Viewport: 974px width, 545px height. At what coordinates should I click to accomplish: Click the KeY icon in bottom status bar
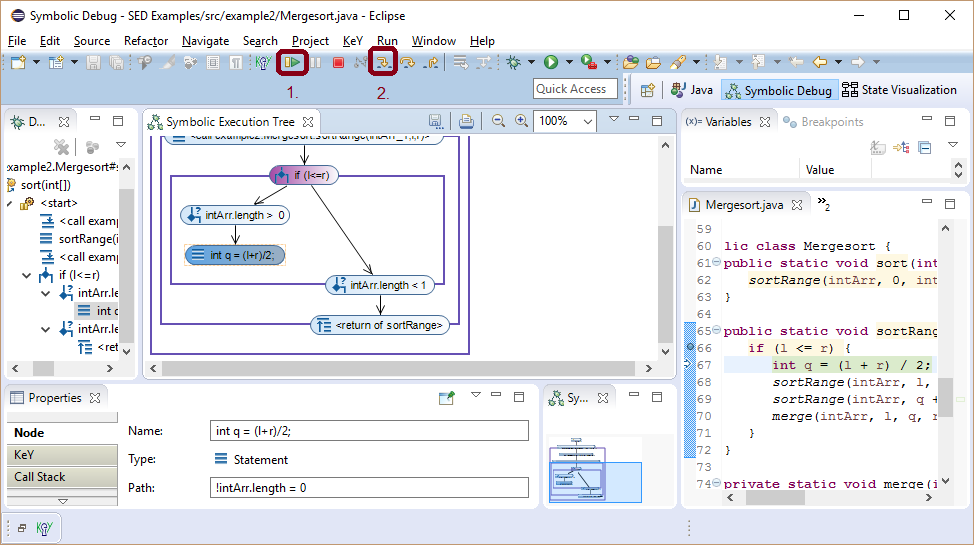coord(44,528)
